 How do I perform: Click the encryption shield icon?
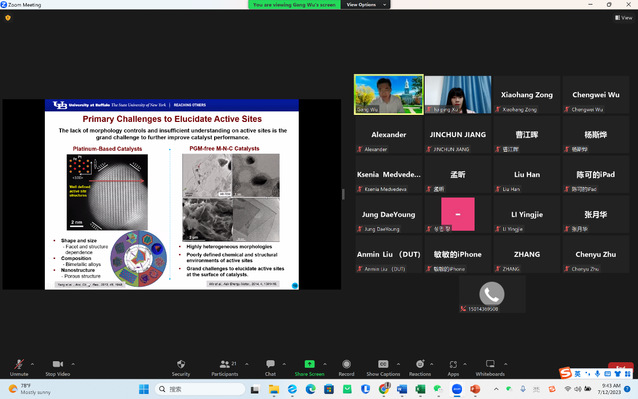8,18
